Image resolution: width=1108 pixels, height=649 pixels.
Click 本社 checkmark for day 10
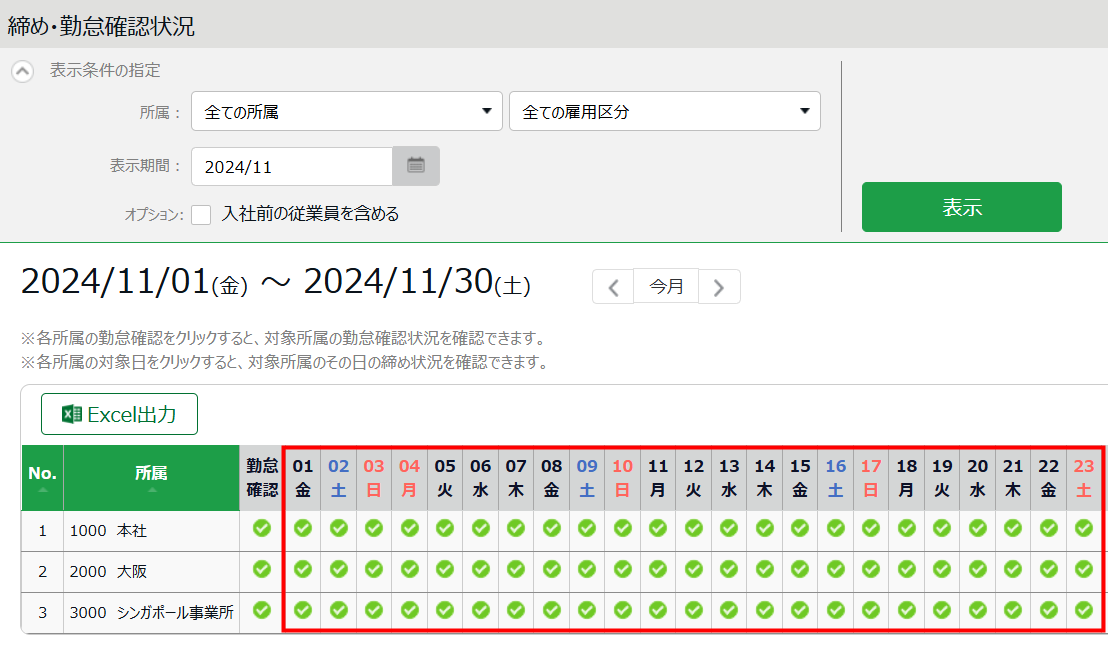(622, 529)
